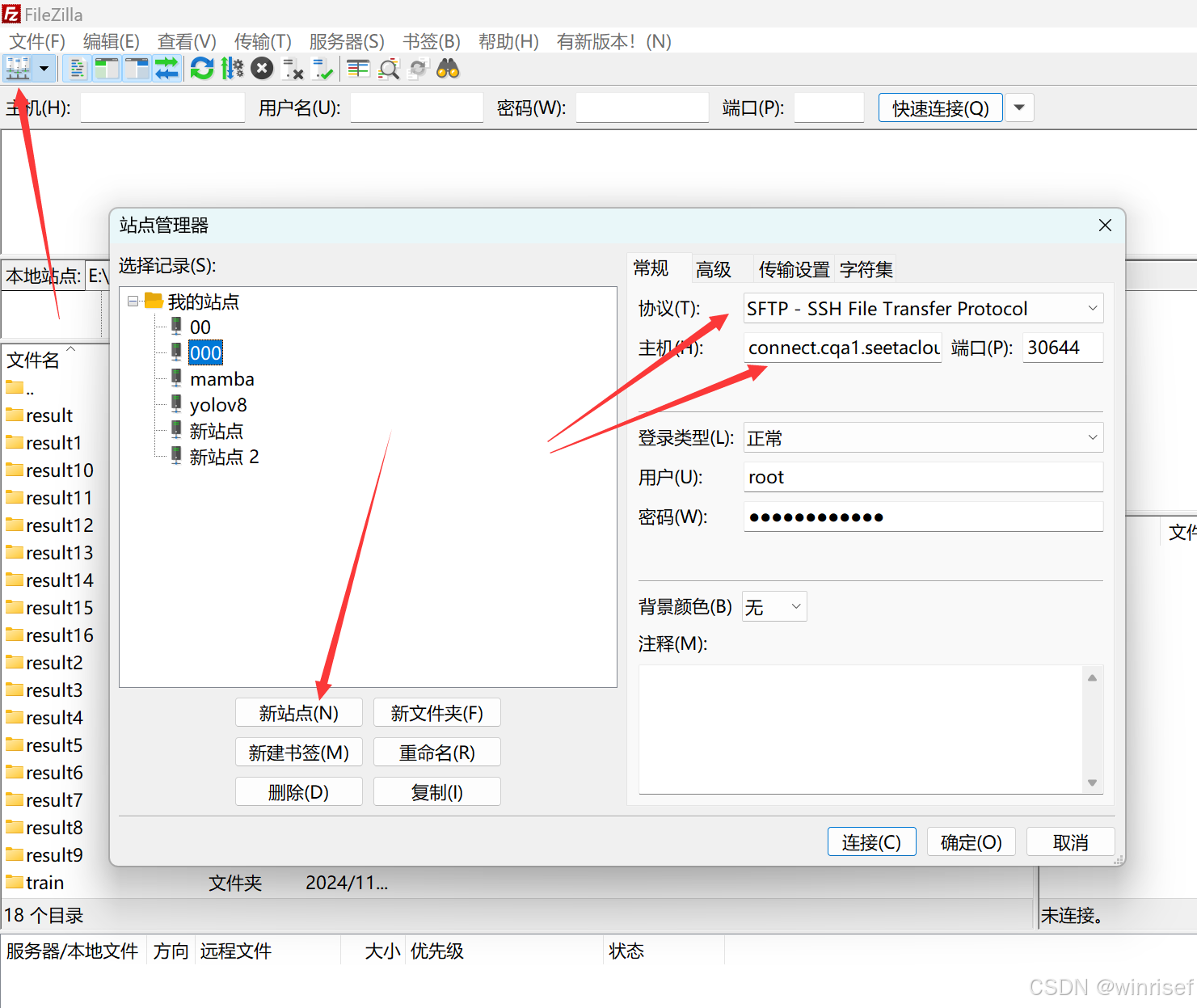Toggle remote directory tree icon
Image resolution: width=1197 pixels, height=1008 pixels.
point(137,69)
